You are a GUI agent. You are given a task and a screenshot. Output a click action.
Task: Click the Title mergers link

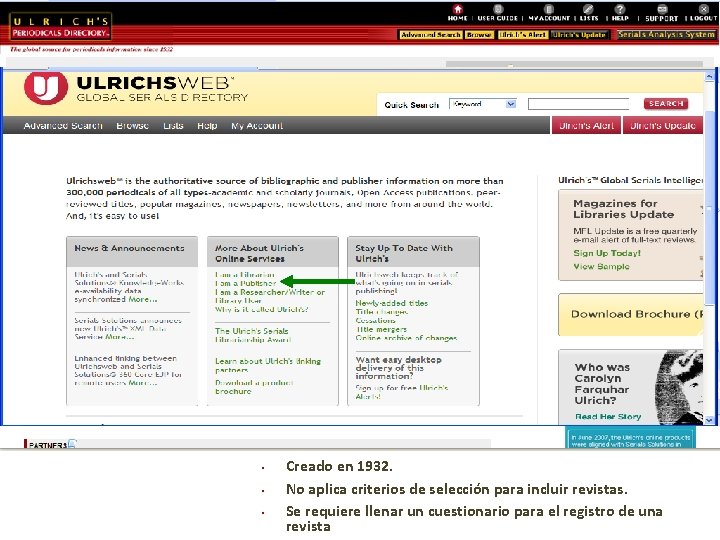pos(381,329)
